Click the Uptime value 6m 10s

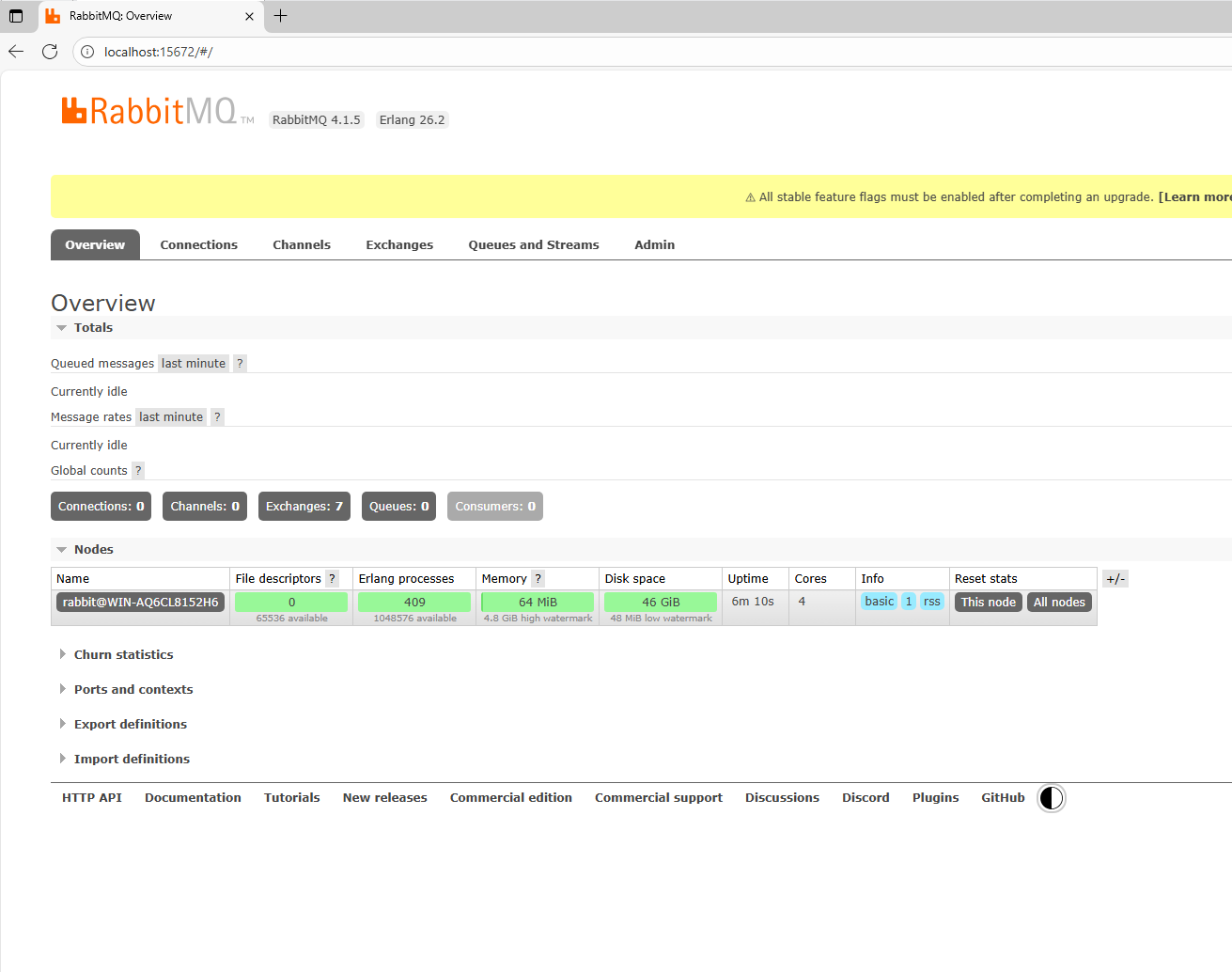pyautogui.click(x=753, y=602)
